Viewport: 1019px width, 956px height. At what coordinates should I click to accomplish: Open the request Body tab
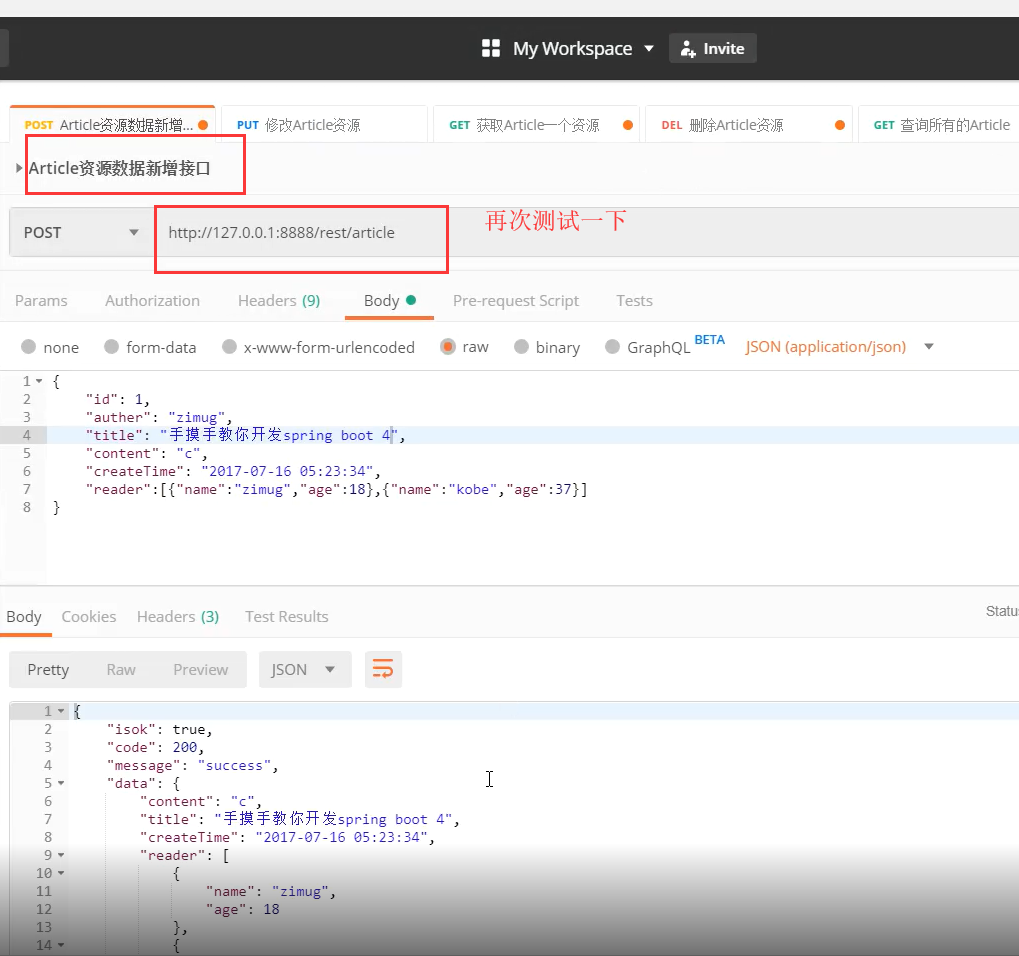tap(389, 301)
